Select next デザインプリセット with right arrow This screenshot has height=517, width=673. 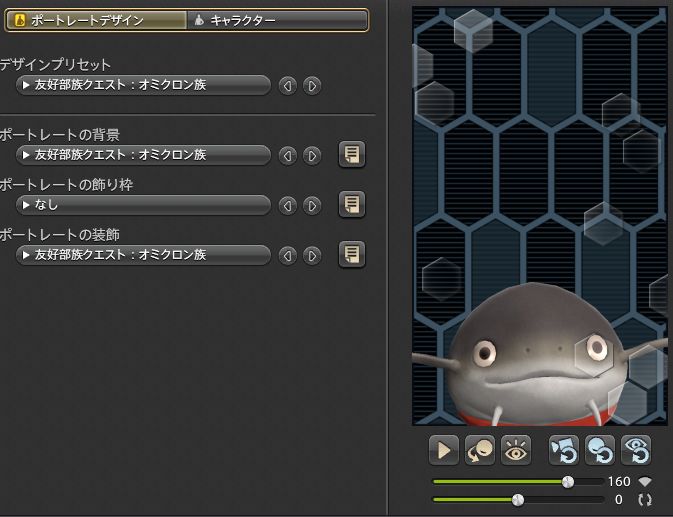[x=312, y=86]
